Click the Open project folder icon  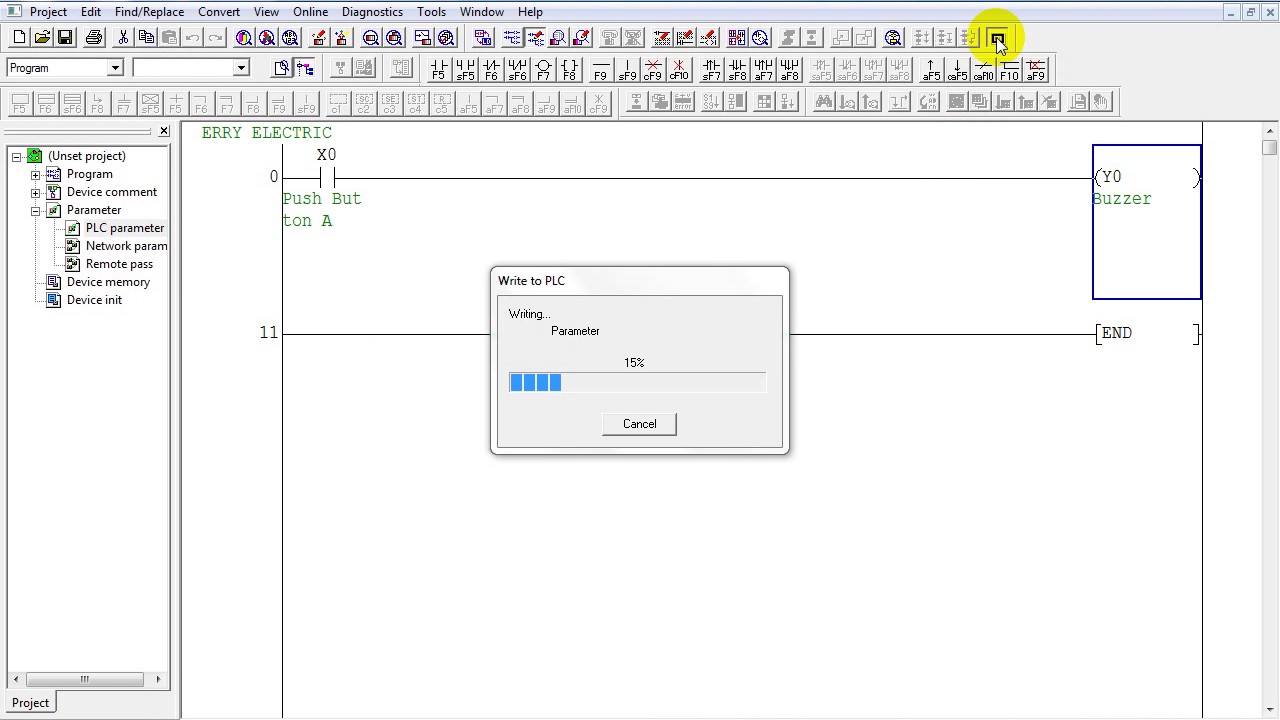[x=42, y=38]
